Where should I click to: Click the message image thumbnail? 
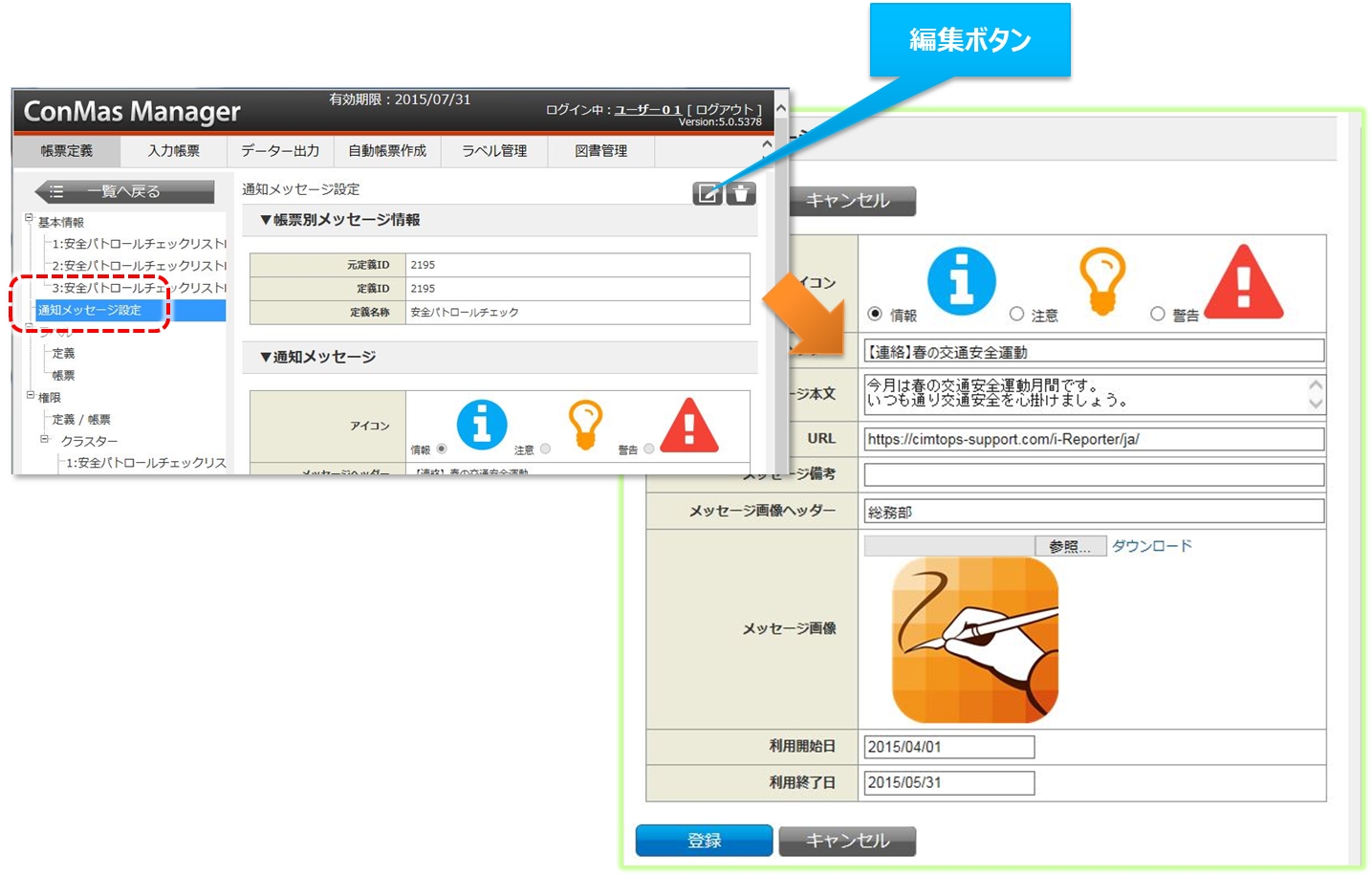(975, 640)
